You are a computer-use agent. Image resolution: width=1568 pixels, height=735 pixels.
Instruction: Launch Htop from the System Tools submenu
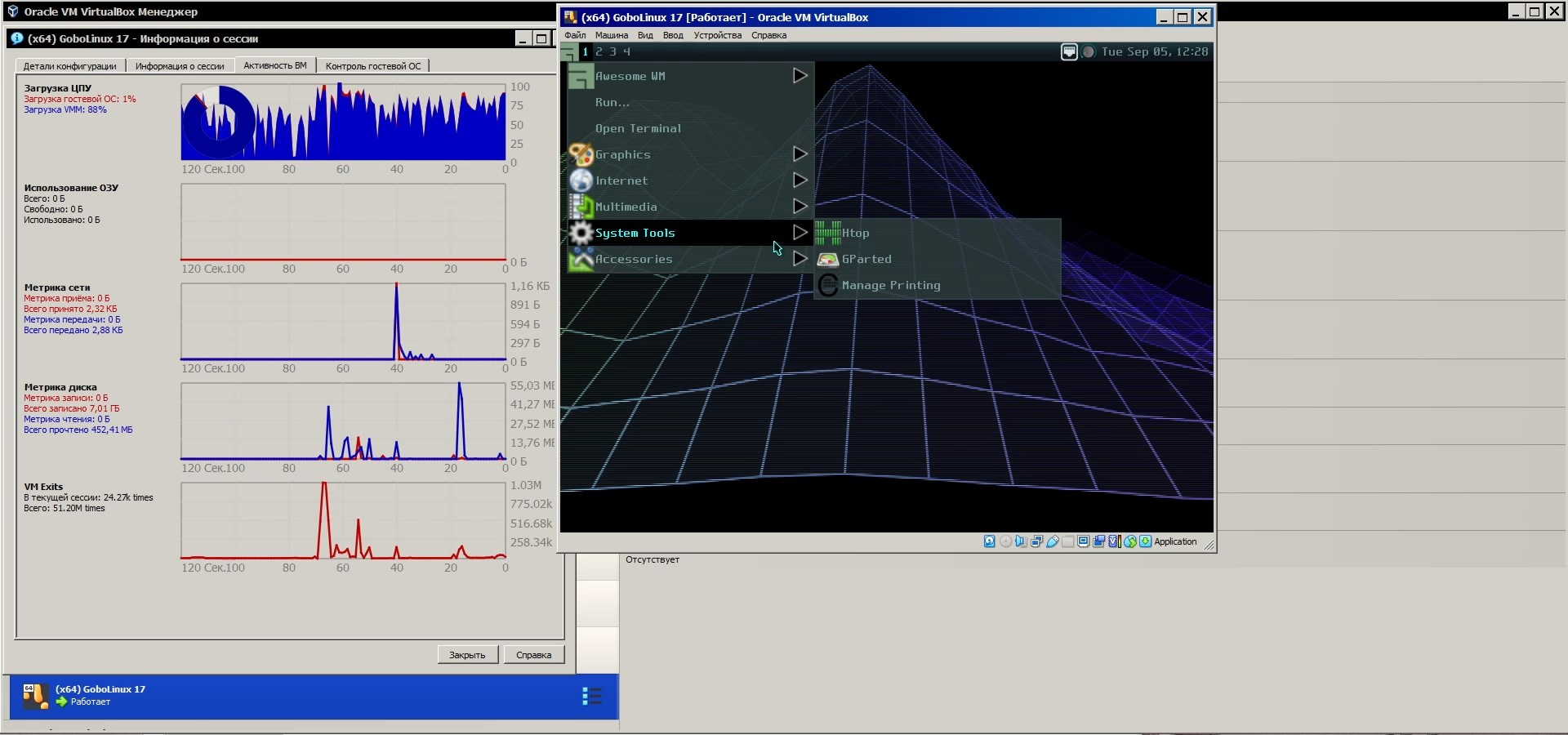pyautogui.click(x=855, y=233)
